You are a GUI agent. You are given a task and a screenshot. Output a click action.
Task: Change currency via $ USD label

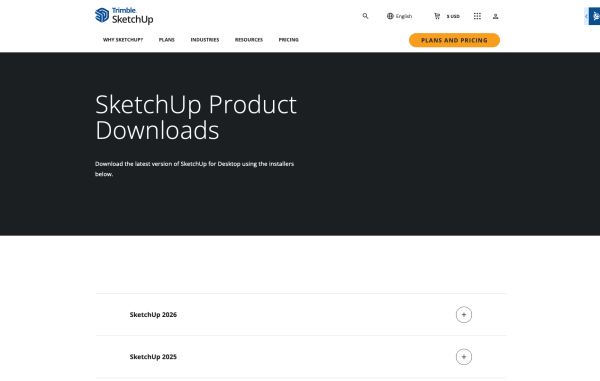click(x=453, y=16)
